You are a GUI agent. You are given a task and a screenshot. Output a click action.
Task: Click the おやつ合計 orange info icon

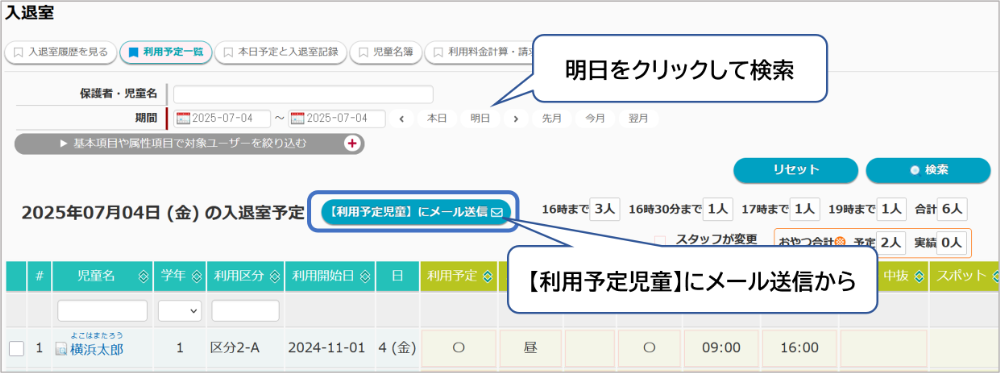point(840,242)
